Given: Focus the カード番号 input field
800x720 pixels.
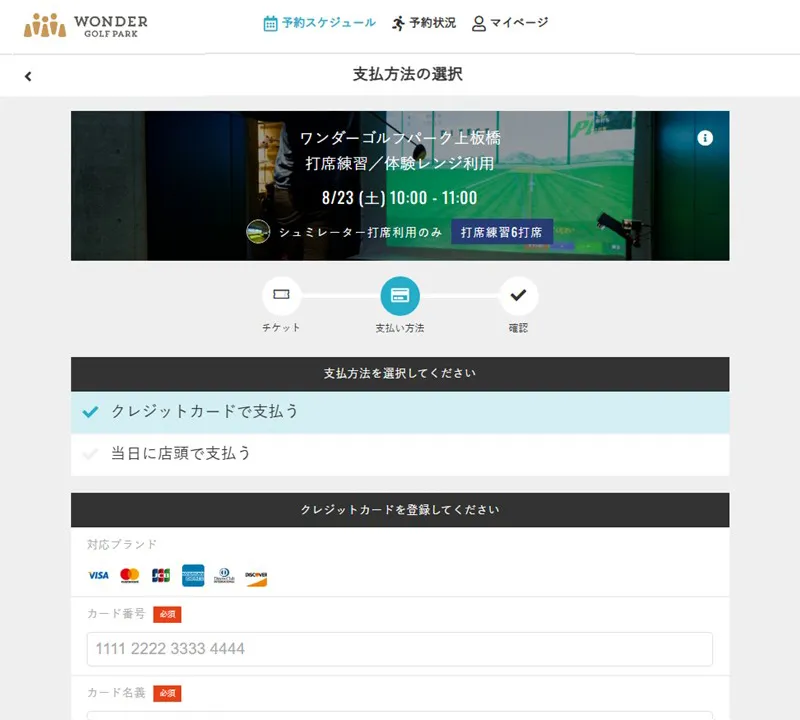Looking at the screenshot, I should click(400, 649).
